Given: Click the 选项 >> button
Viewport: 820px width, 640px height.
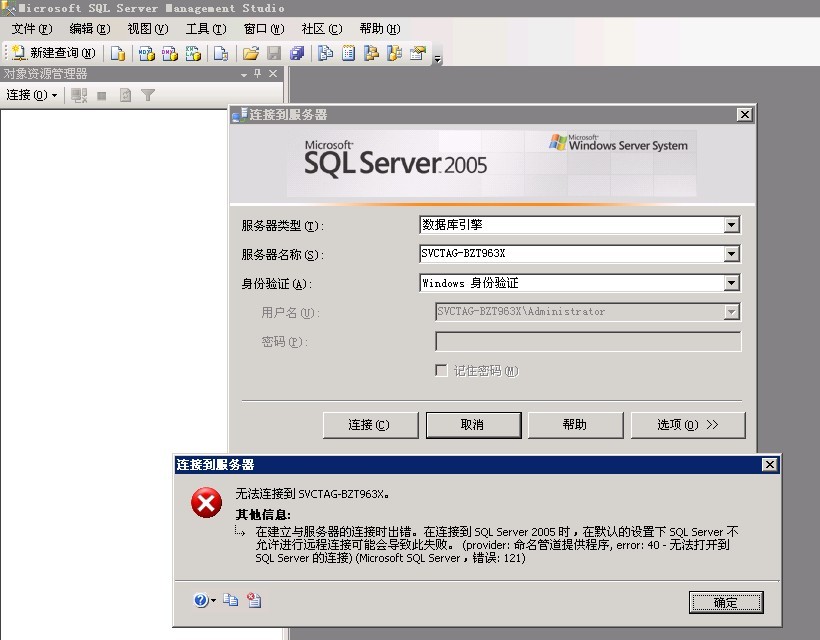Looking at the screenshot, I should click(x=687, y=425).
